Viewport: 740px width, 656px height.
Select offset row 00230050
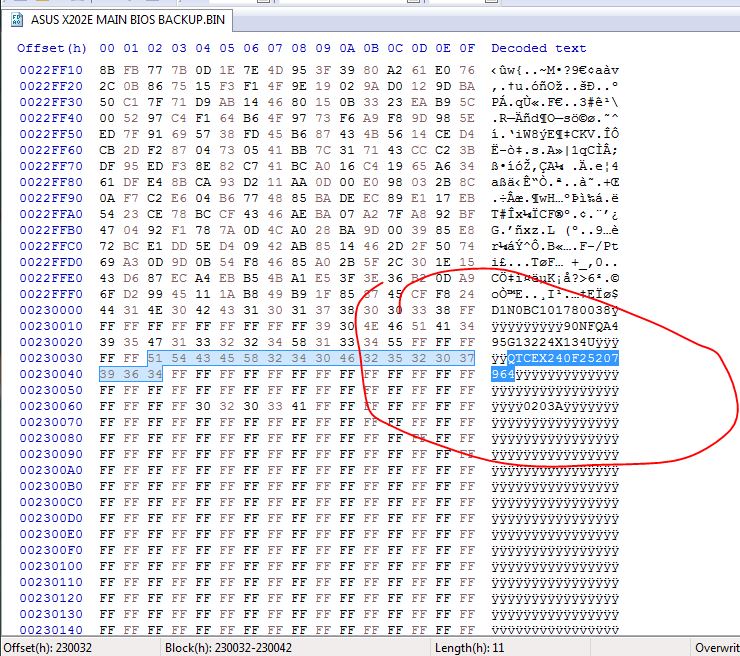(x=51, y=390)
